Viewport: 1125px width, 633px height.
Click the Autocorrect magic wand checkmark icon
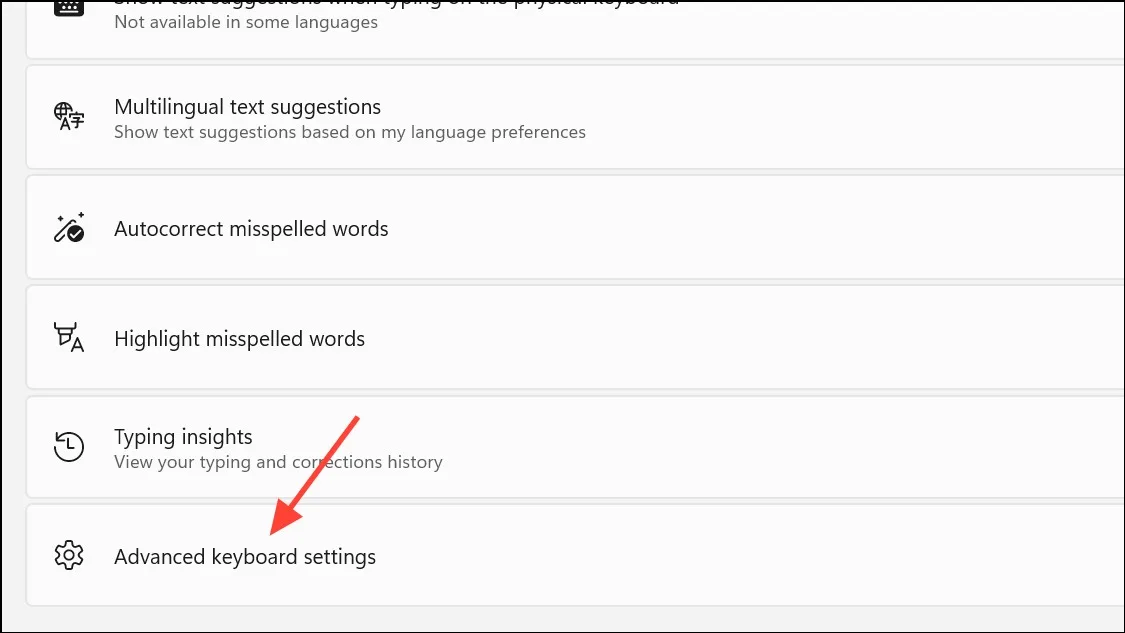coord(69,228)
